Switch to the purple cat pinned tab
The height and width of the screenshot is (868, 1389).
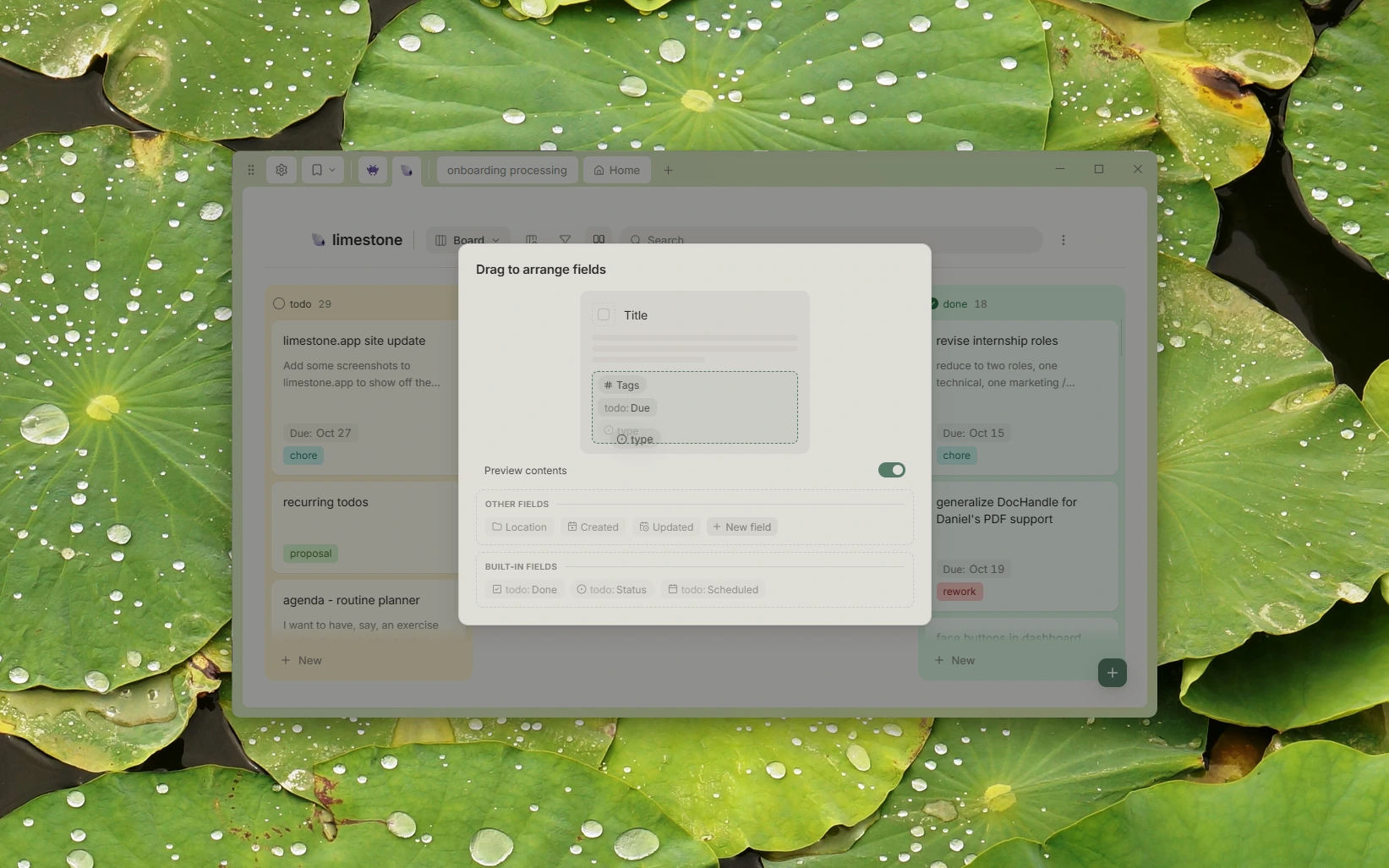pos(373,170)
